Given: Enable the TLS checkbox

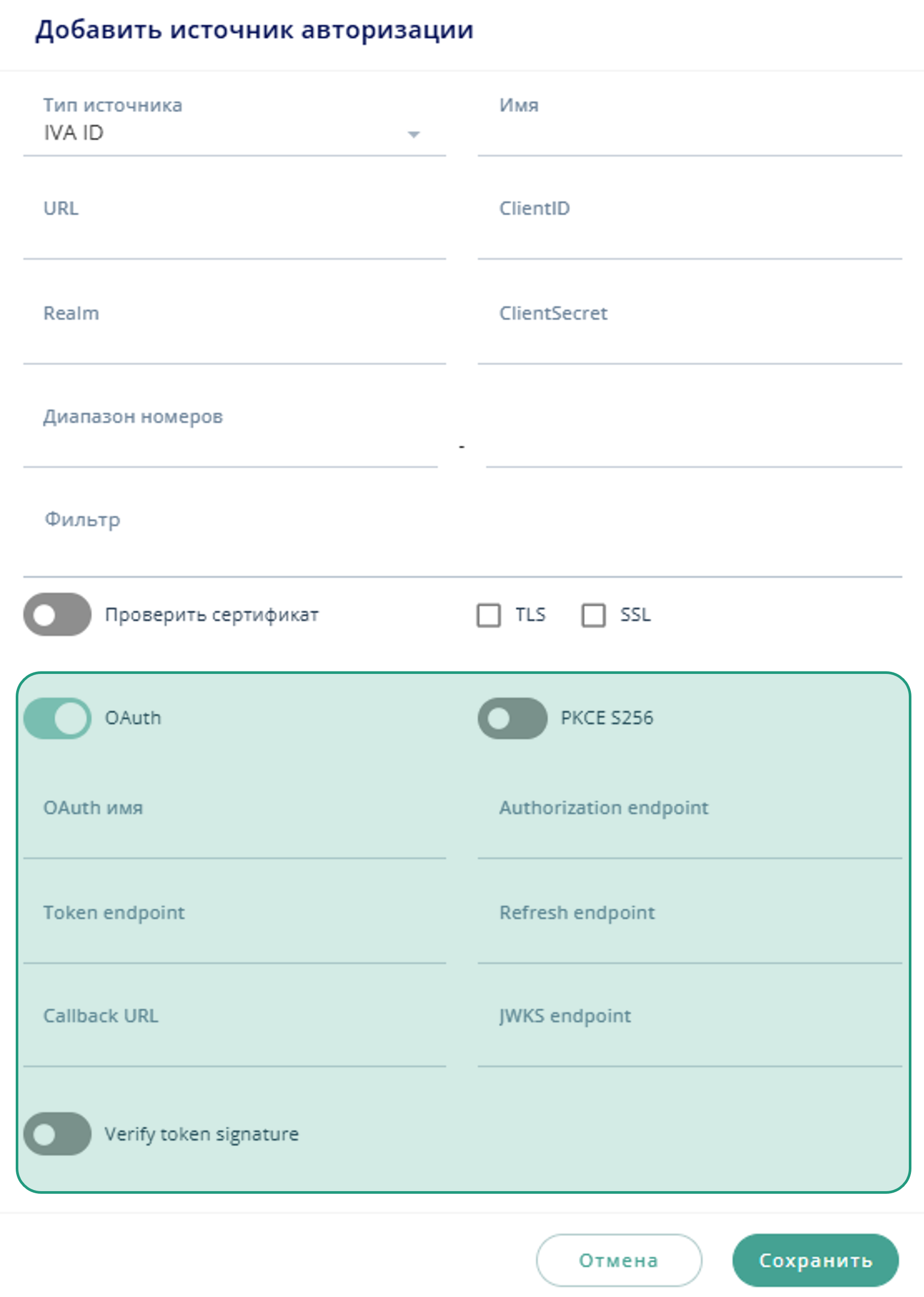Looking at the screenshot, I should click(489, 615).
